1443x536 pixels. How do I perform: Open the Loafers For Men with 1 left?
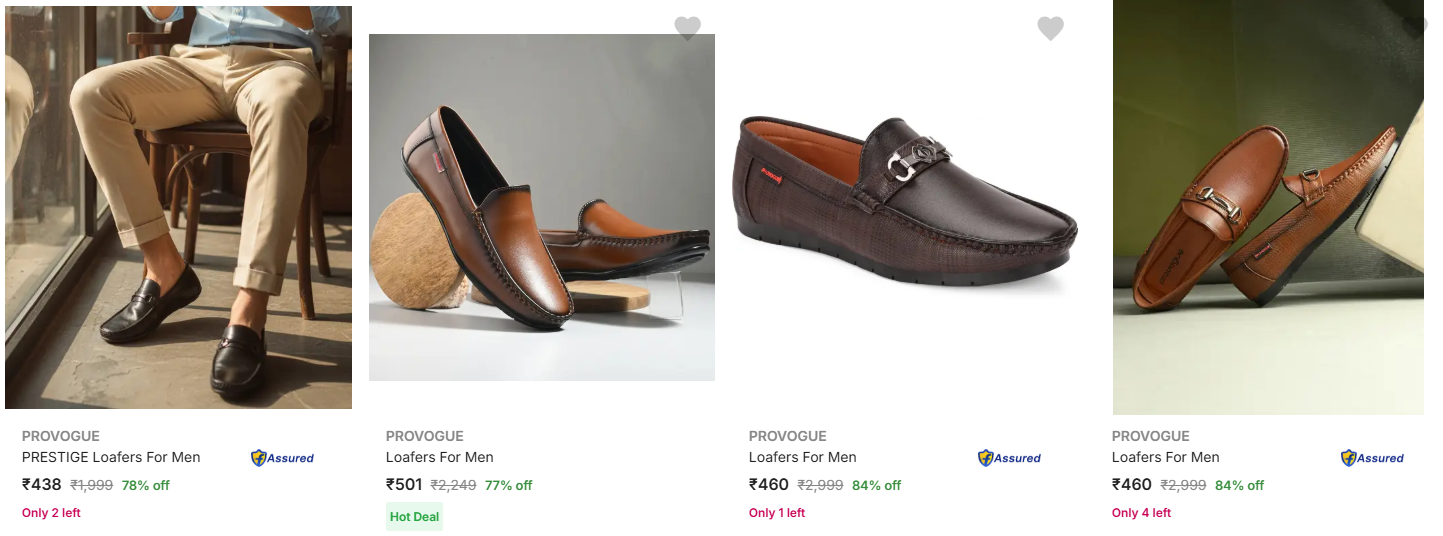(x=802, y=457)
